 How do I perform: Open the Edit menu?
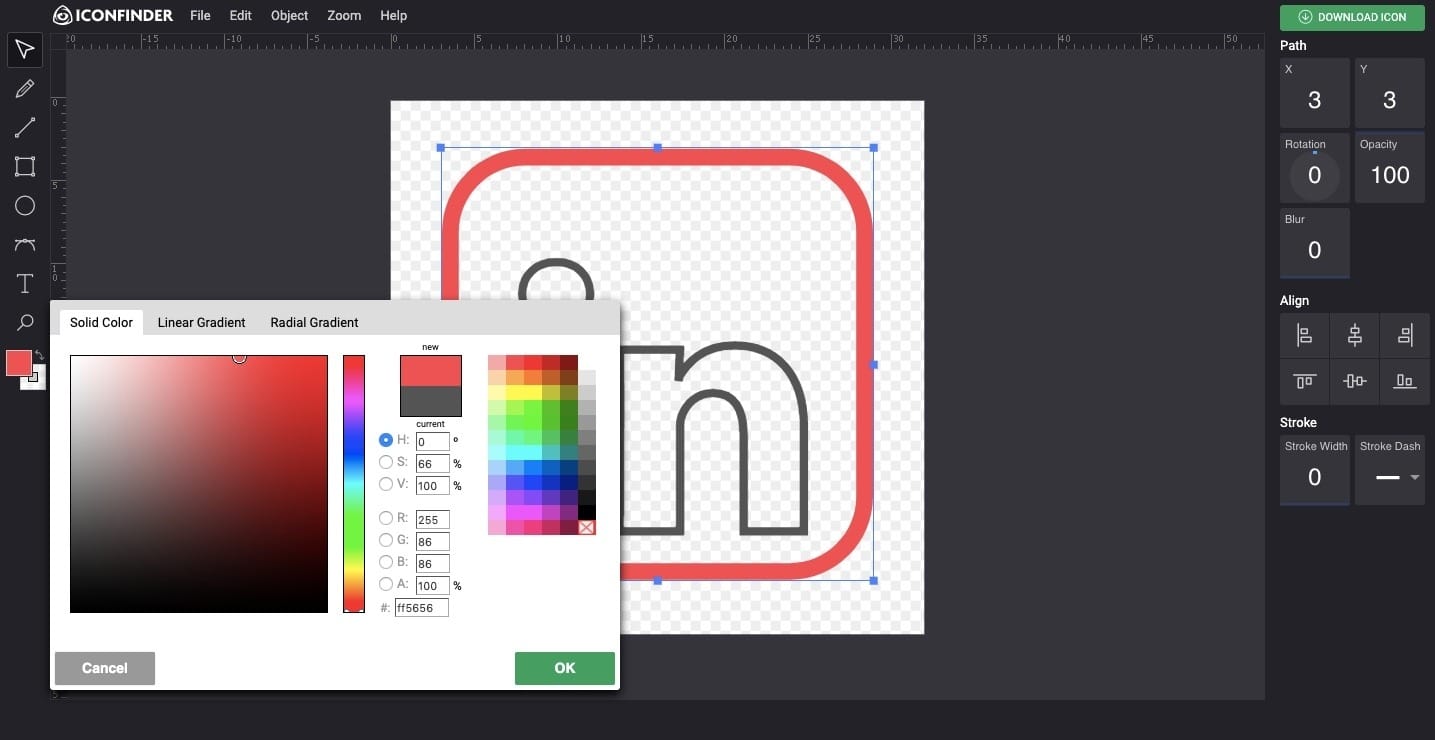pyautogui.click(x=240, y=15)
